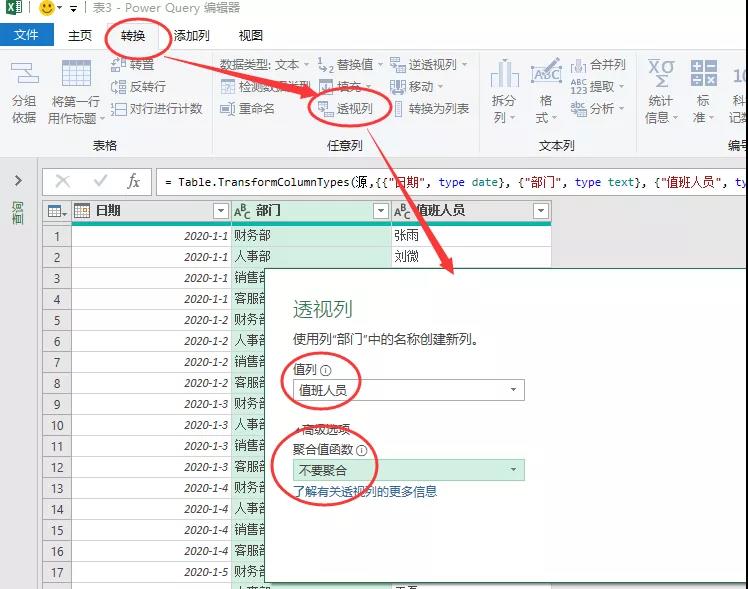Click the 检测数据类型 button
Screen dimensions: 748x589
[265, 87]
